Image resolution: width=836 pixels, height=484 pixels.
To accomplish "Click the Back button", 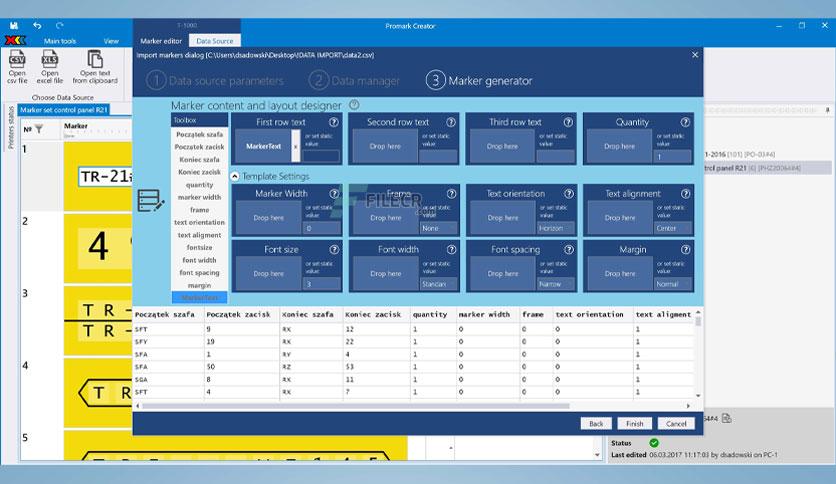I will (x=596, y=424).
